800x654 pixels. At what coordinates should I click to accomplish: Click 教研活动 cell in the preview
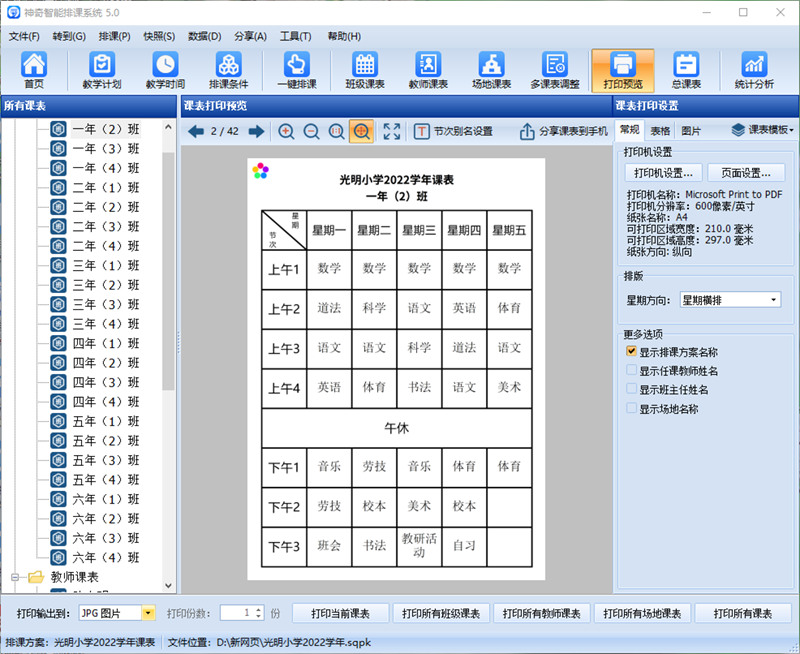tap(419, 546)
